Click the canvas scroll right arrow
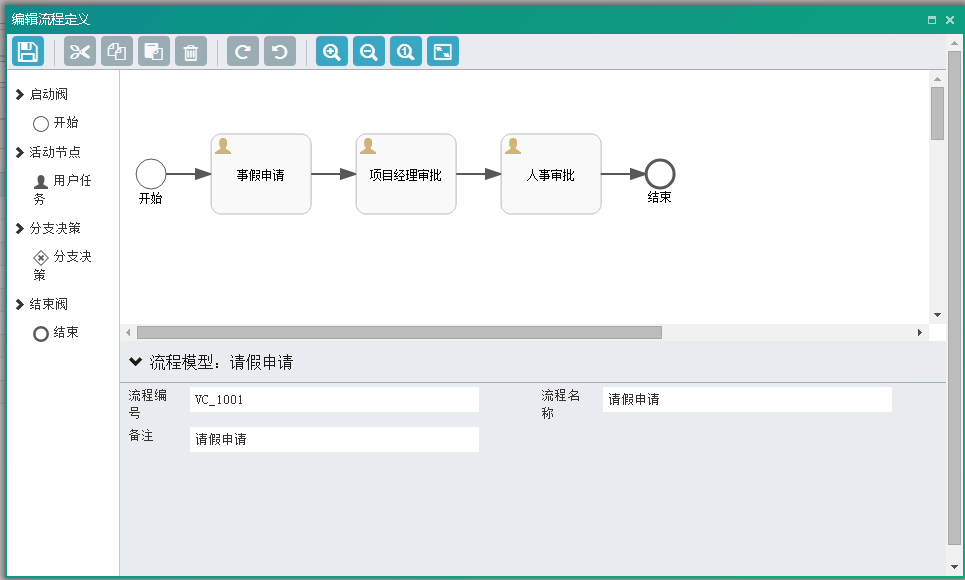 click(x=919, y=332)
